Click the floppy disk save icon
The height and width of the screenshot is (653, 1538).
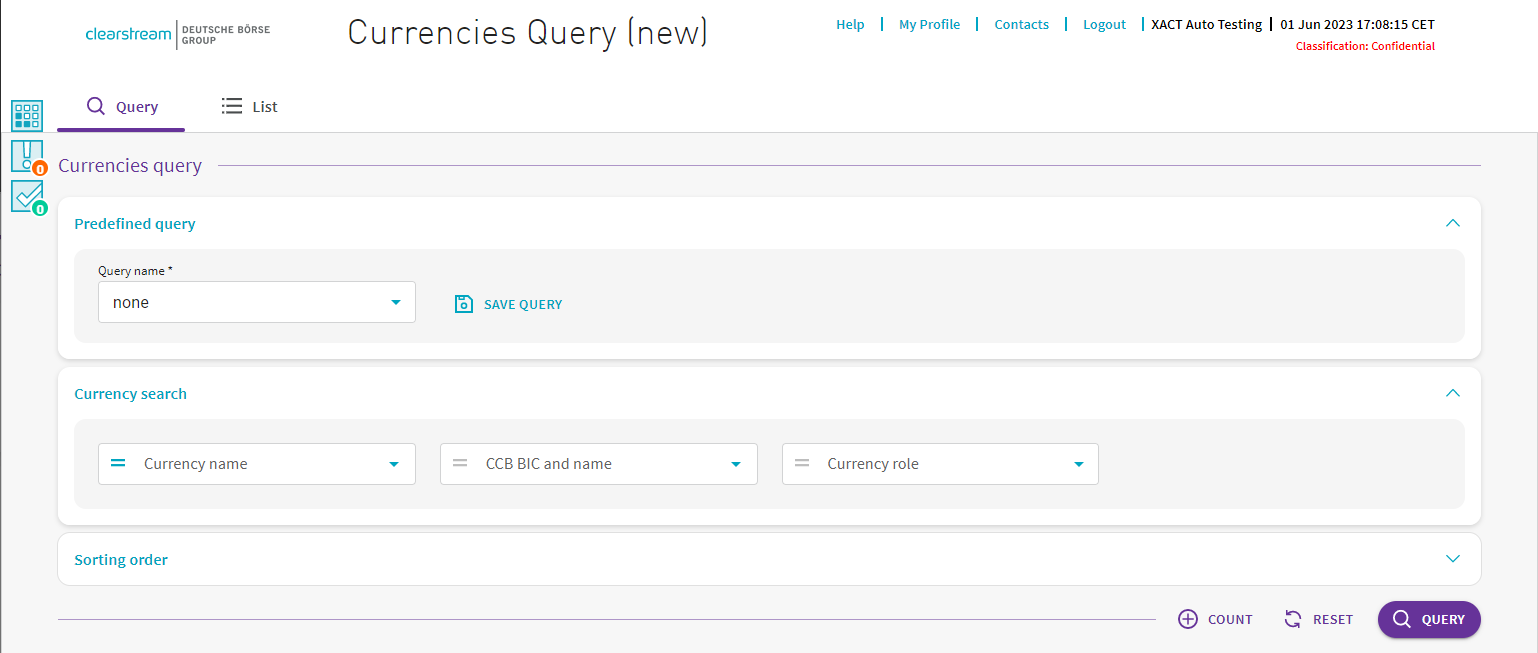[464, 304]
